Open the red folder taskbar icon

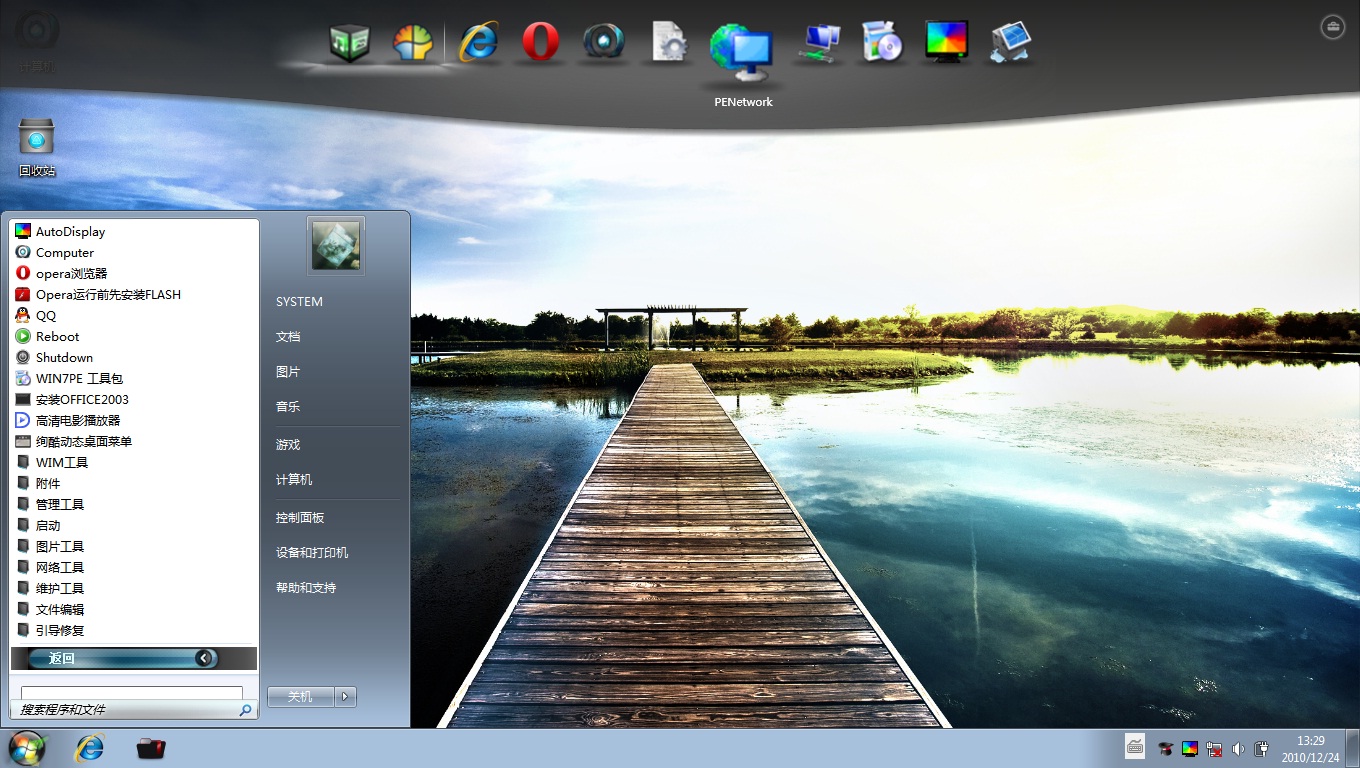tap(151, 748)
